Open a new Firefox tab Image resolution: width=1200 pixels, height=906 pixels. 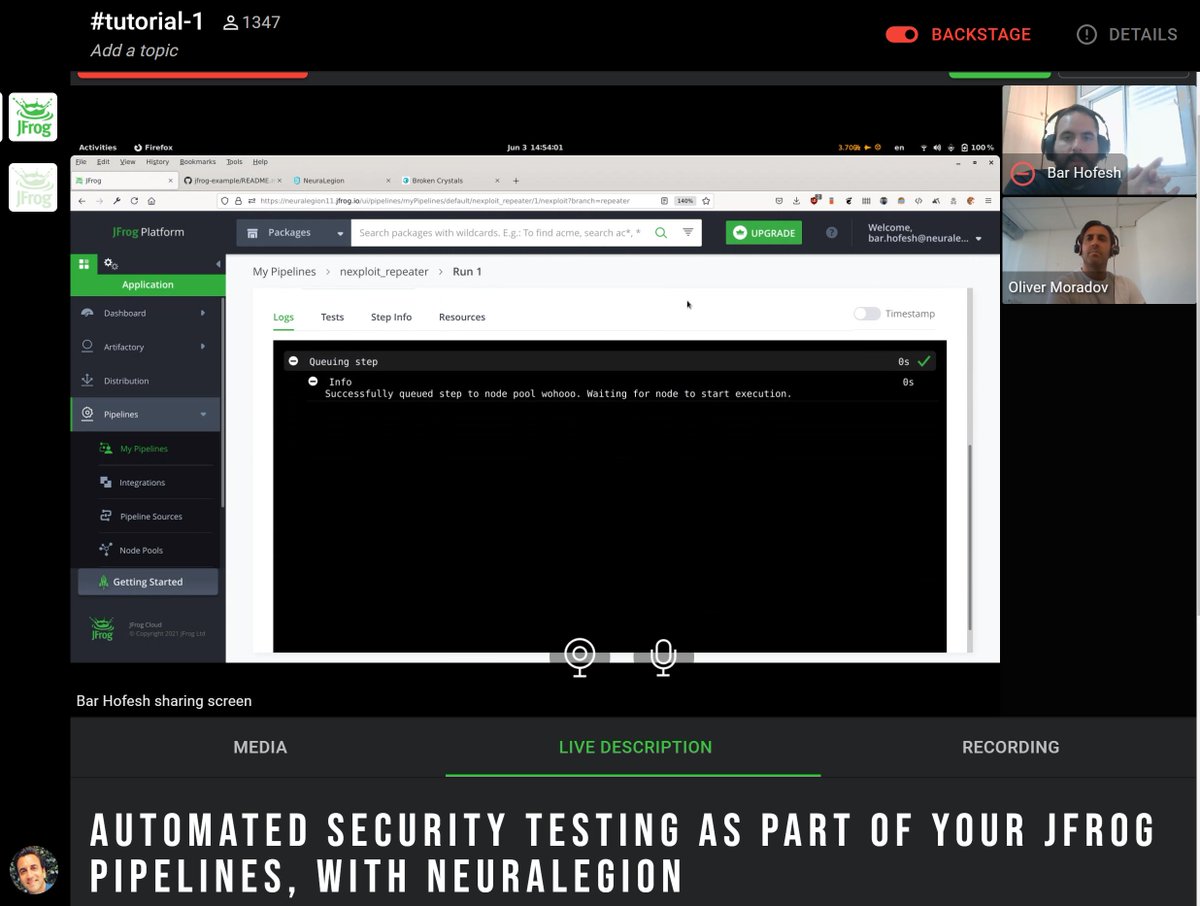pyautogui.click(x=516, y=181)
